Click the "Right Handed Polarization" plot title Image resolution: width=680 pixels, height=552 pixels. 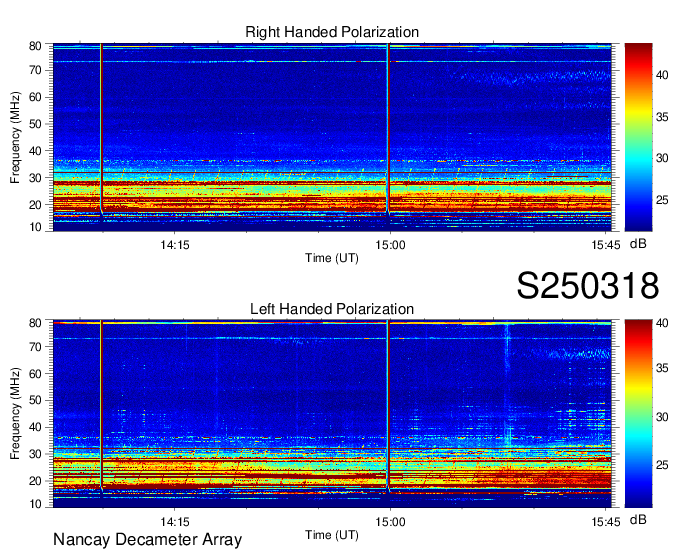tap(332, 32)
